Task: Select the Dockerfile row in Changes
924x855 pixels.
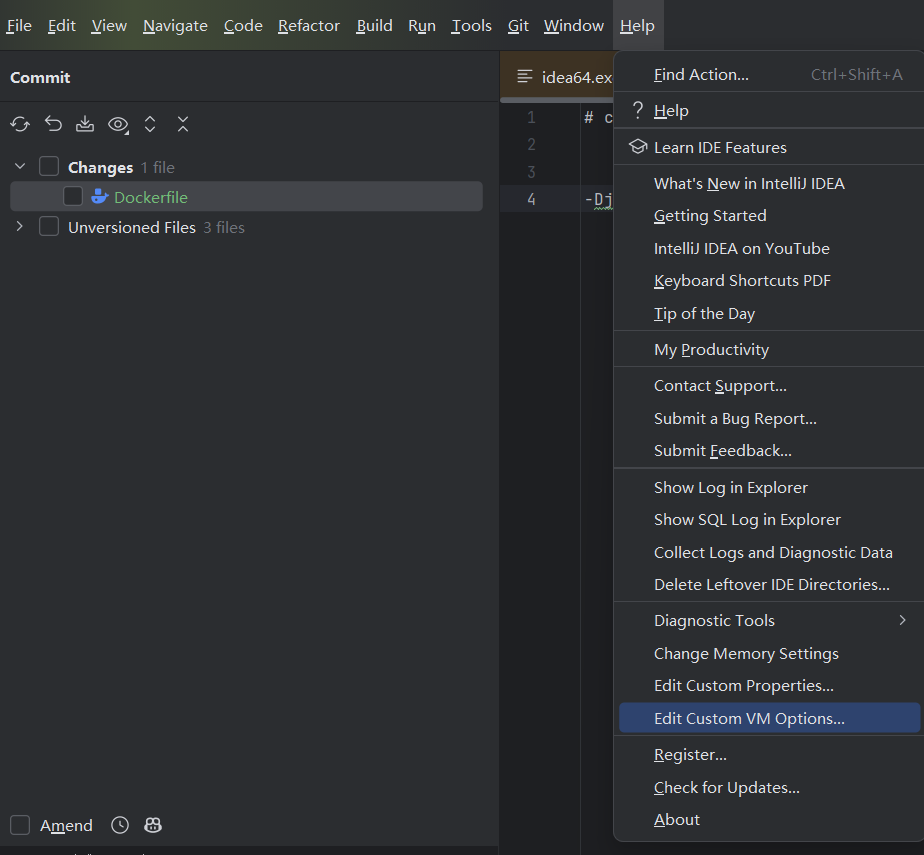Action: (x=246, y=197)
